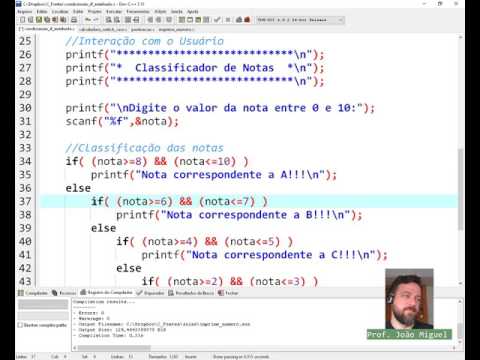
Task: Switch to the Depuração bottom tab
Action: [150, 293]
